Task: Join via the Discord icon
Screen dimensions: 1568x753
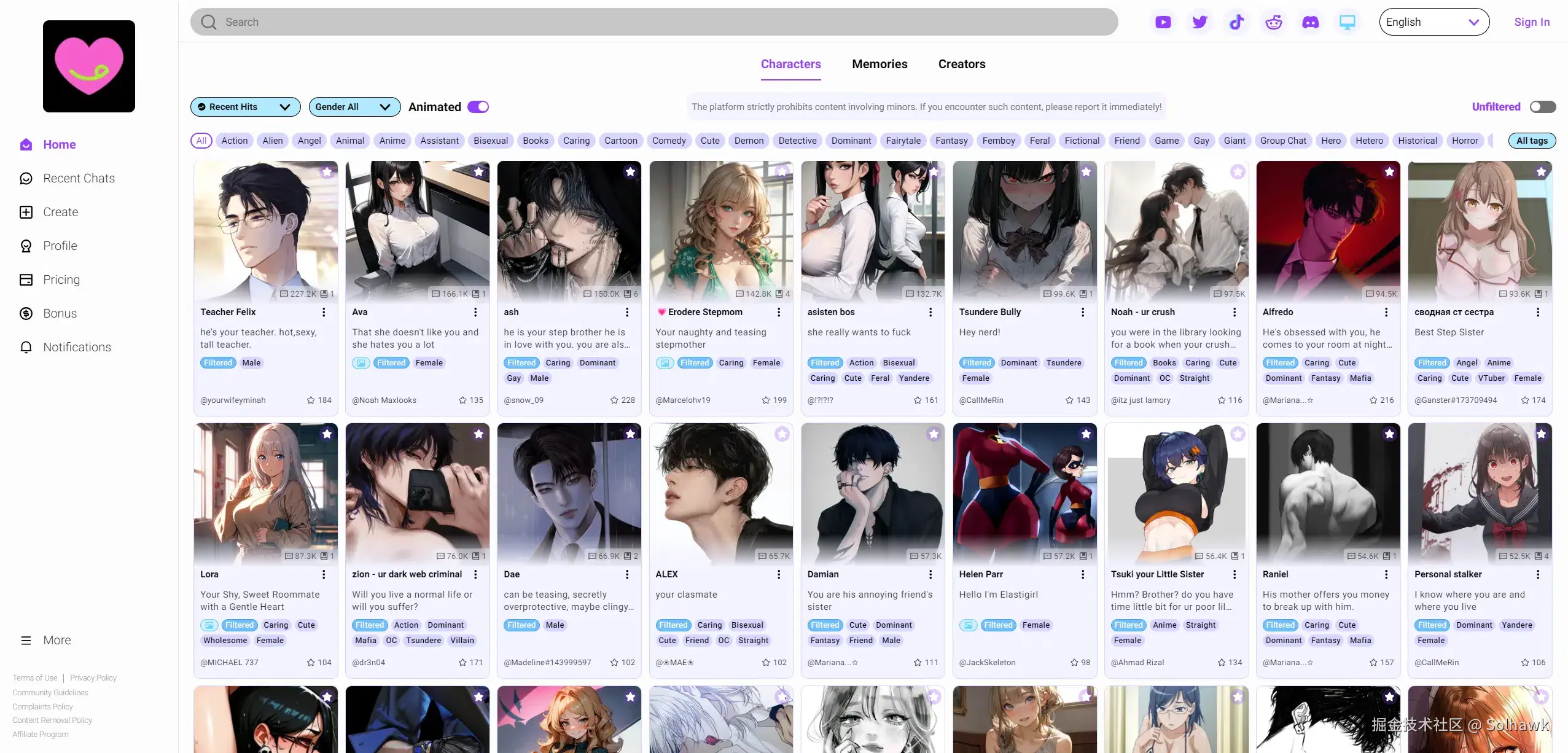Action: (1311, 21)
